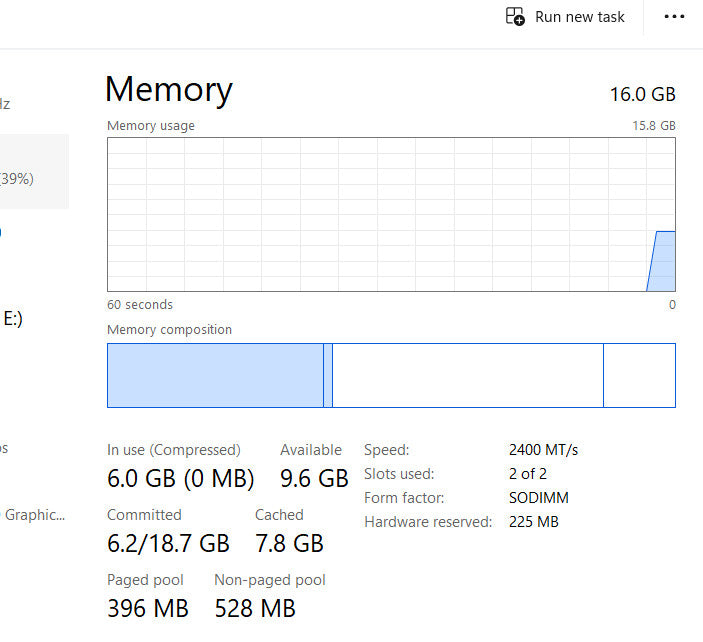
Task: Click the Memory usage graph area
Action: click(x=390, y=214)
